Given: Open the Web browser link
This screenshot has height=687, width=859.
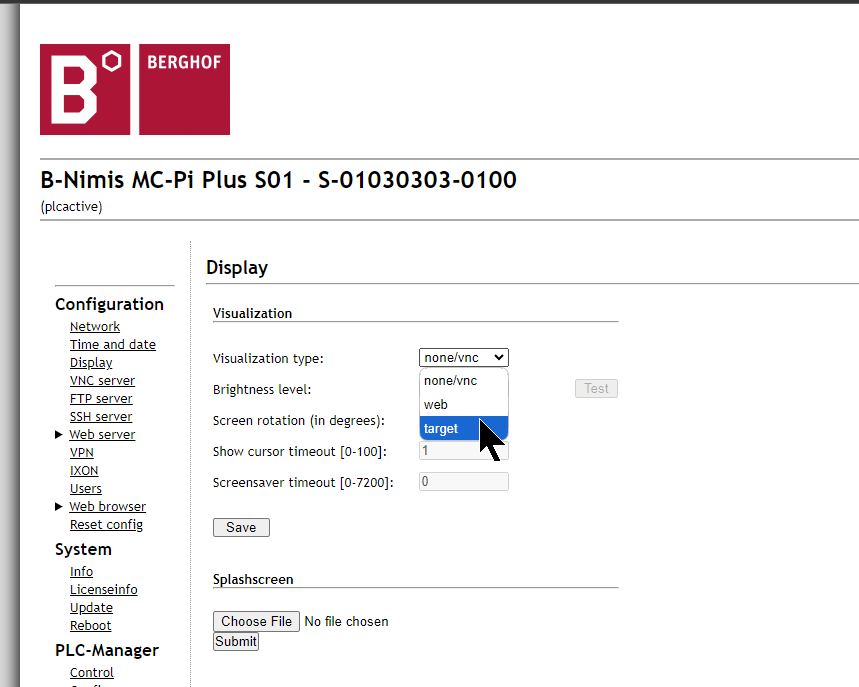Looking at the screenshot, I should coord(108,507).
